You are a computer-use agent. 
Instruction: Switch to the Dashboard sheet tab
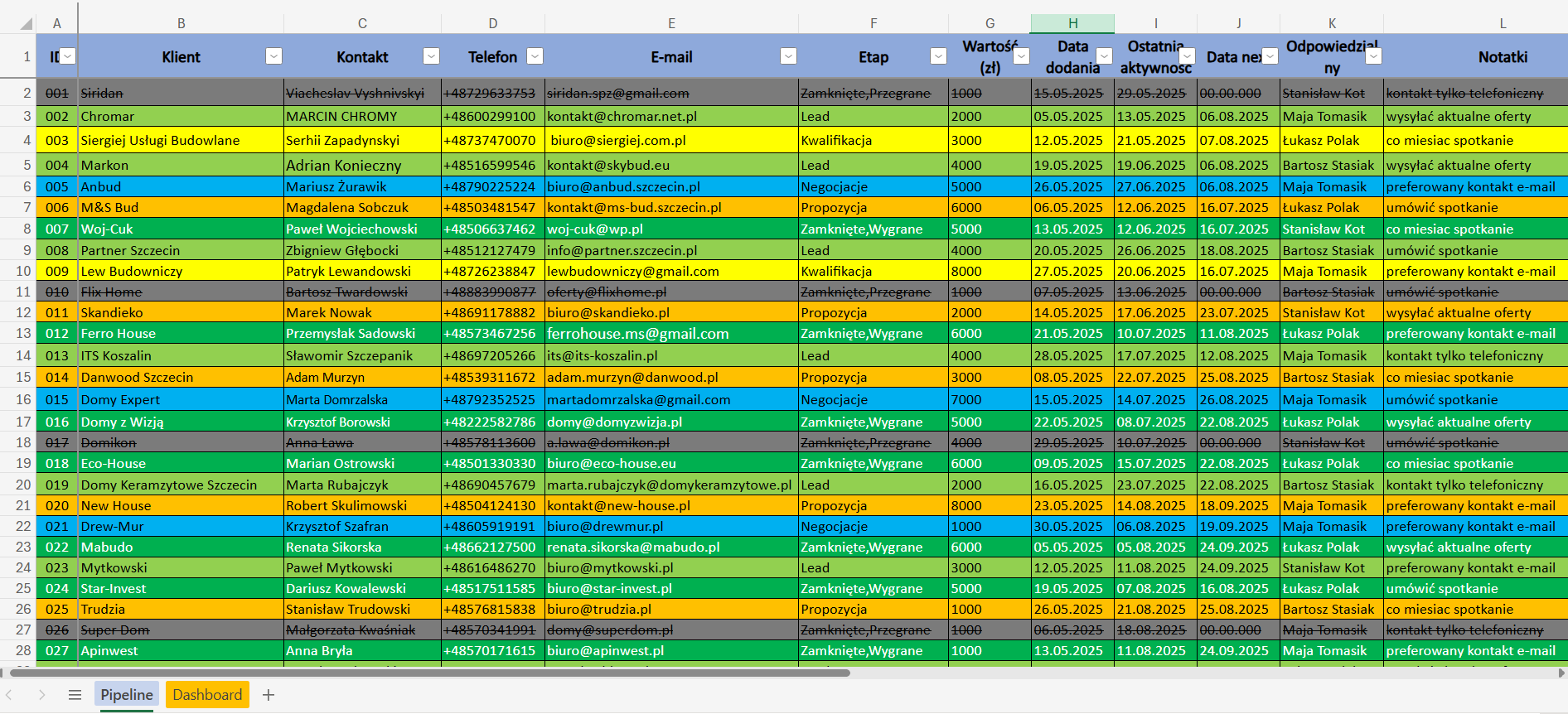click(207, 695)
